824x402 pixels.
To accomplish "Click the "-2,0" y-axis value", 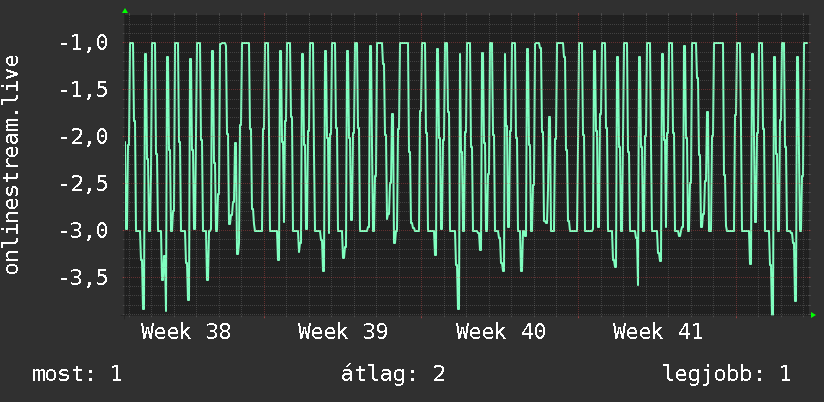I will click(x=83, y=137).
